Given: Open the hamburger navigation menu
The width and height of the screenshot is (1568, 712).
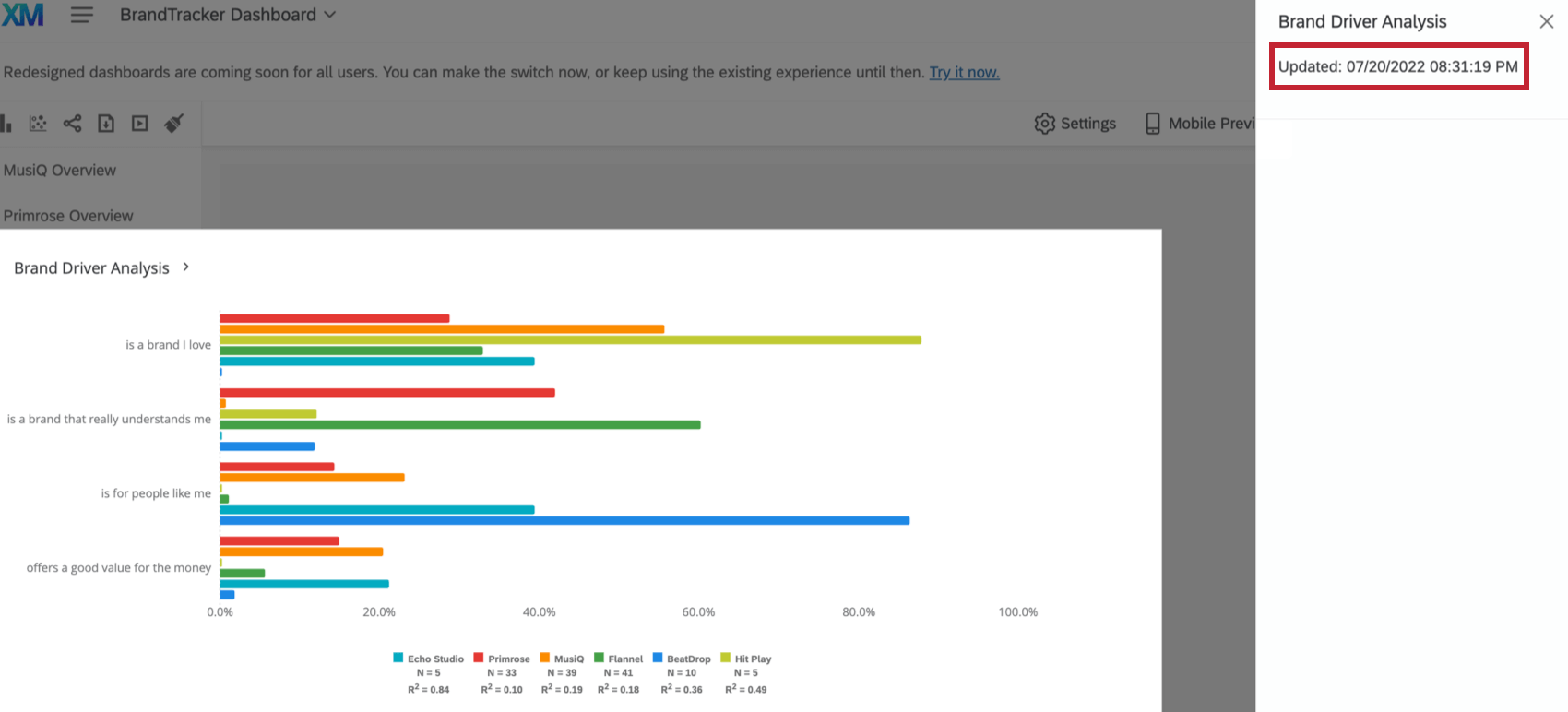Looking at the screenshot, I should point(82,15).
